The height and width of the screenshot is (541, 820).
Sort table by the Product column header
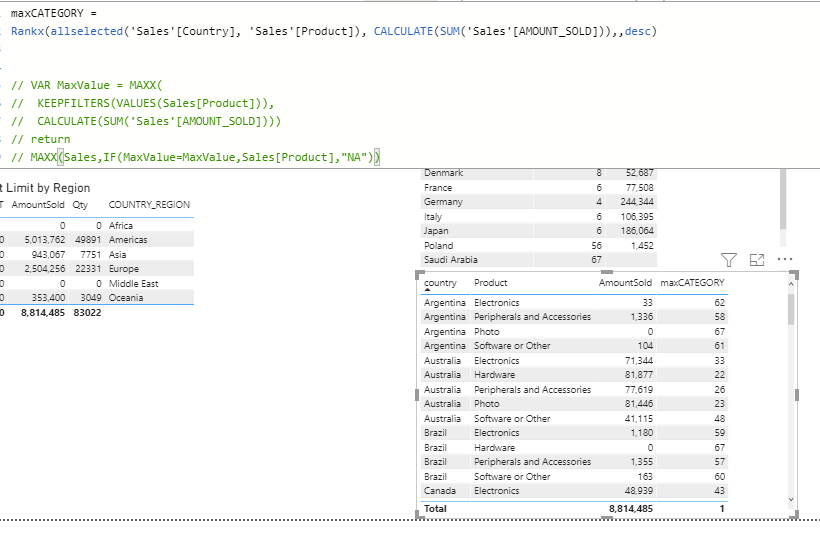pyautogui.click(x=491, y=283)
